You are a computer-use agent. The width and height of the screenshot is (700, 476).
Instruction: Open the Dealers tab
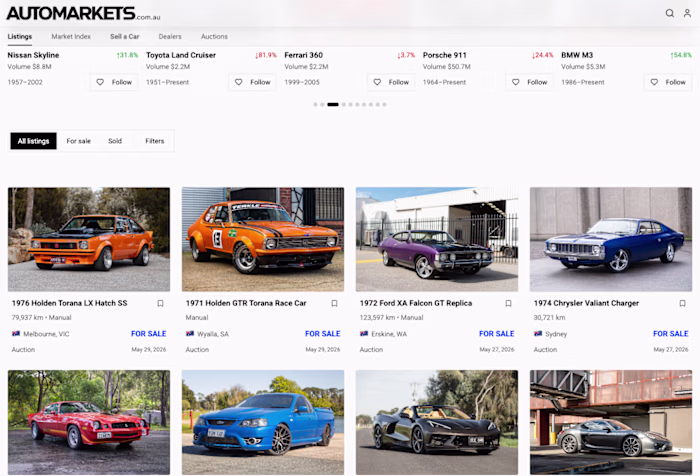coord(170,37)
